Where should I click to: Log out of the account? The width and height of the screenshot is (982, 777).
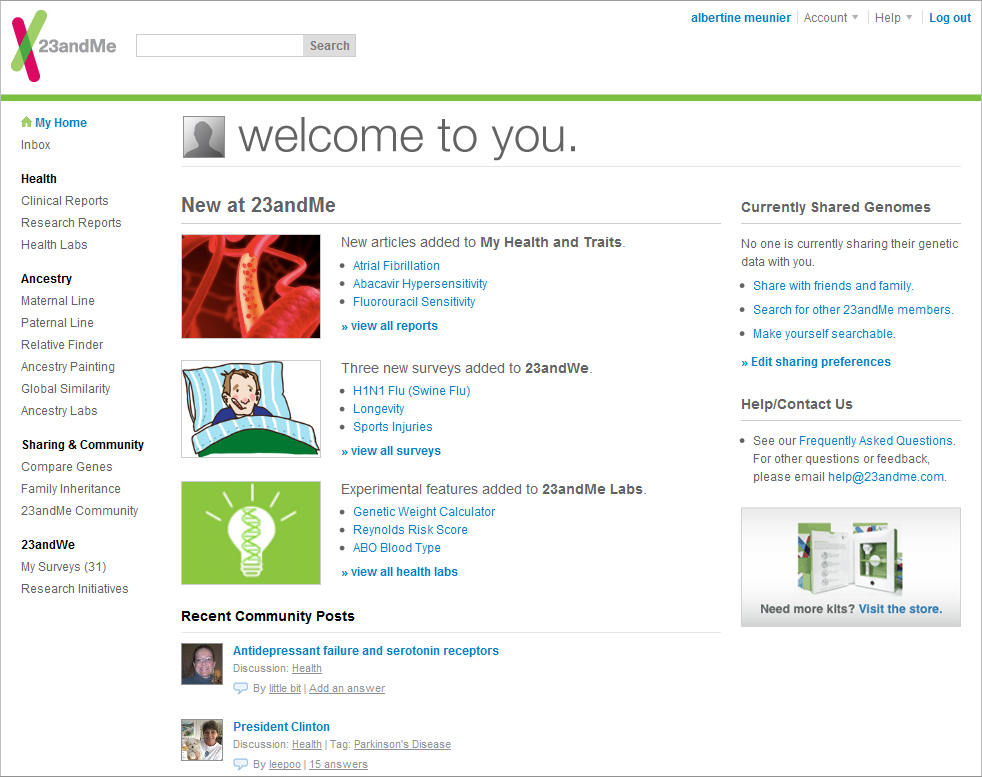pos(949,18)
